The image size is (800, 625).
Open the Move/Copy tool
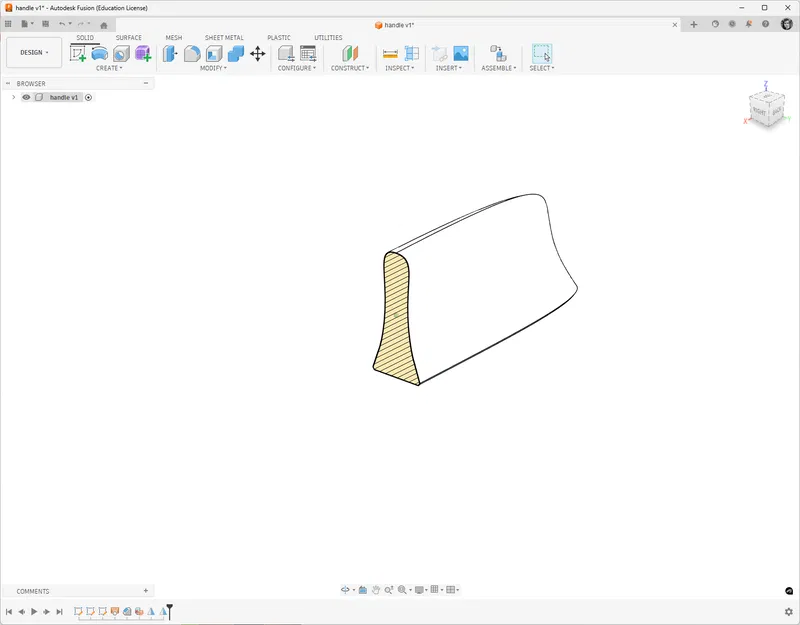pos(256,55)
